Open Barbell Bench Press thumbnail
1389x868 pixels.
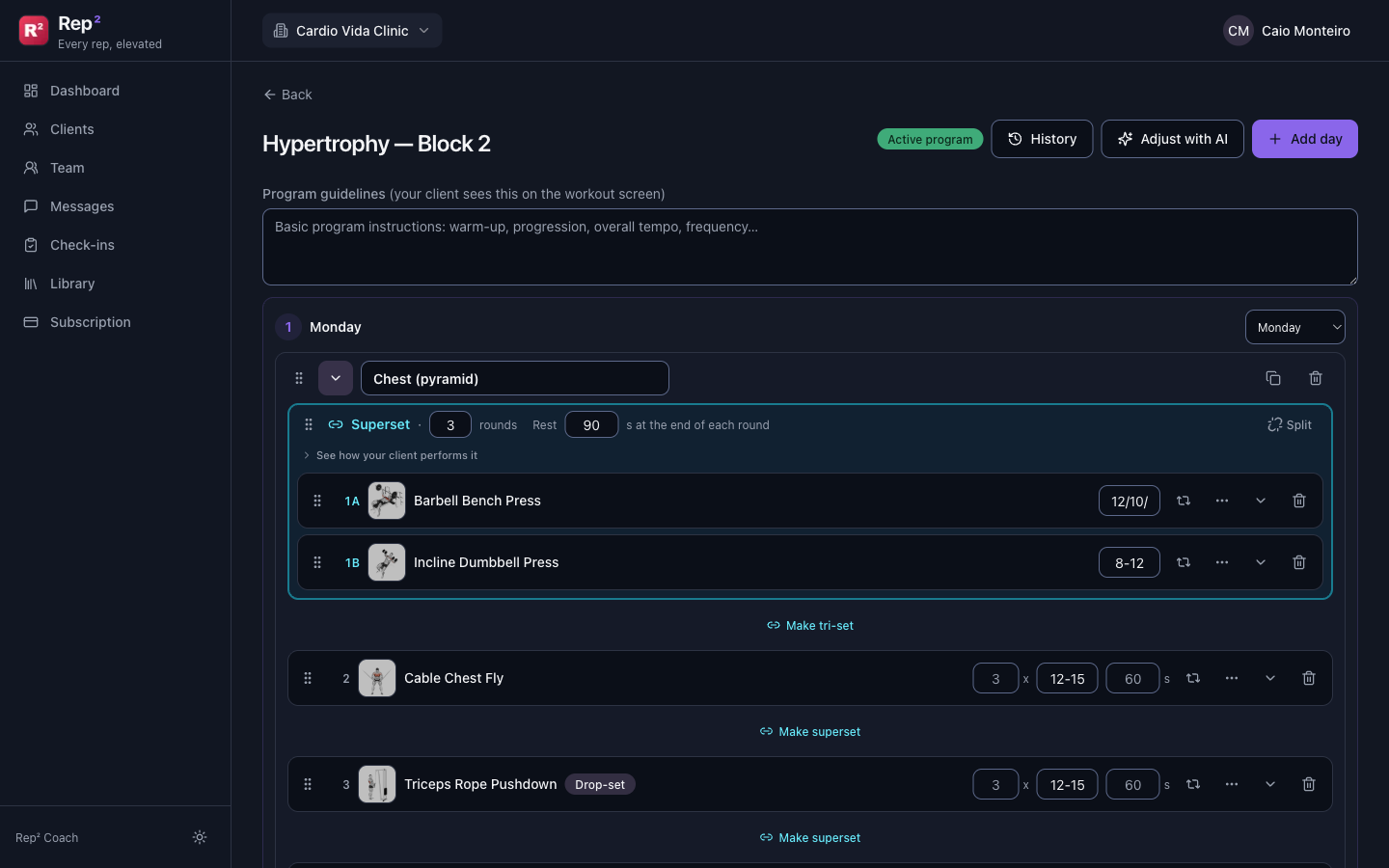tap(387, 501)
